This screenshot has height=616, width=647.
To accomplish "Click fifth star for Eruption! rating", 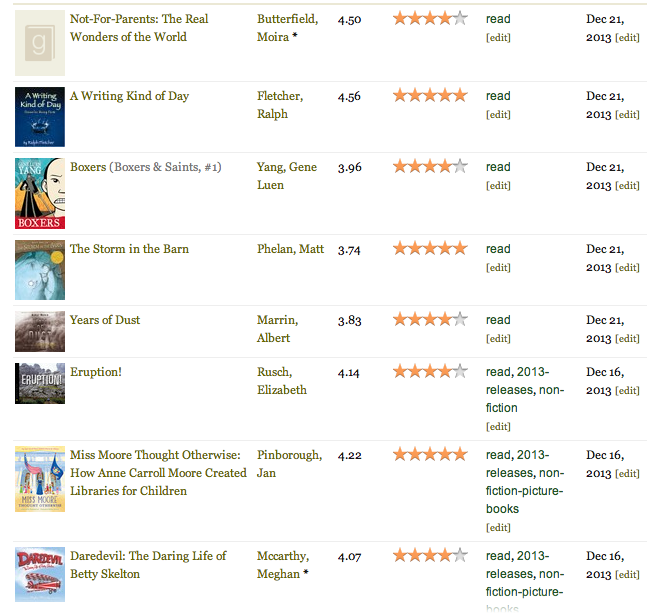I will tap(460, 371).
